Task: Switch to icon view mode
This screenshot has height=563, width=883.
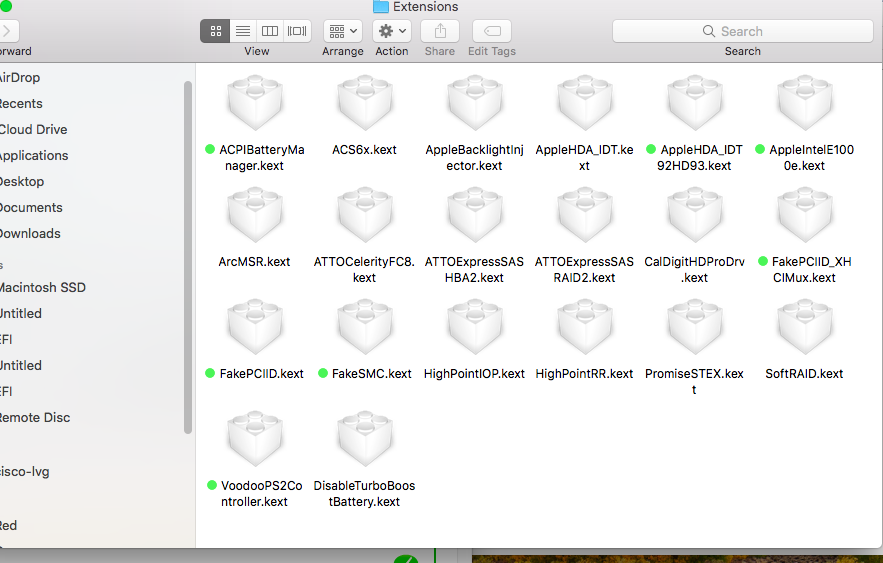Action: click(215, 31)
